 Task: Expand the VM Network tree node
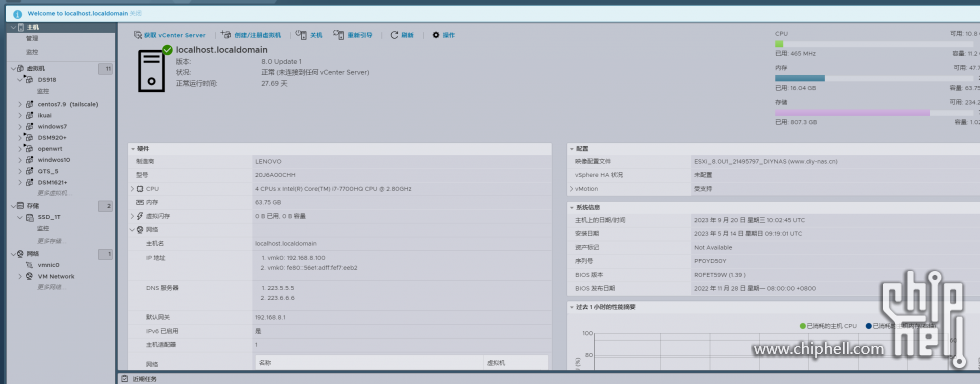pos(20,276)
